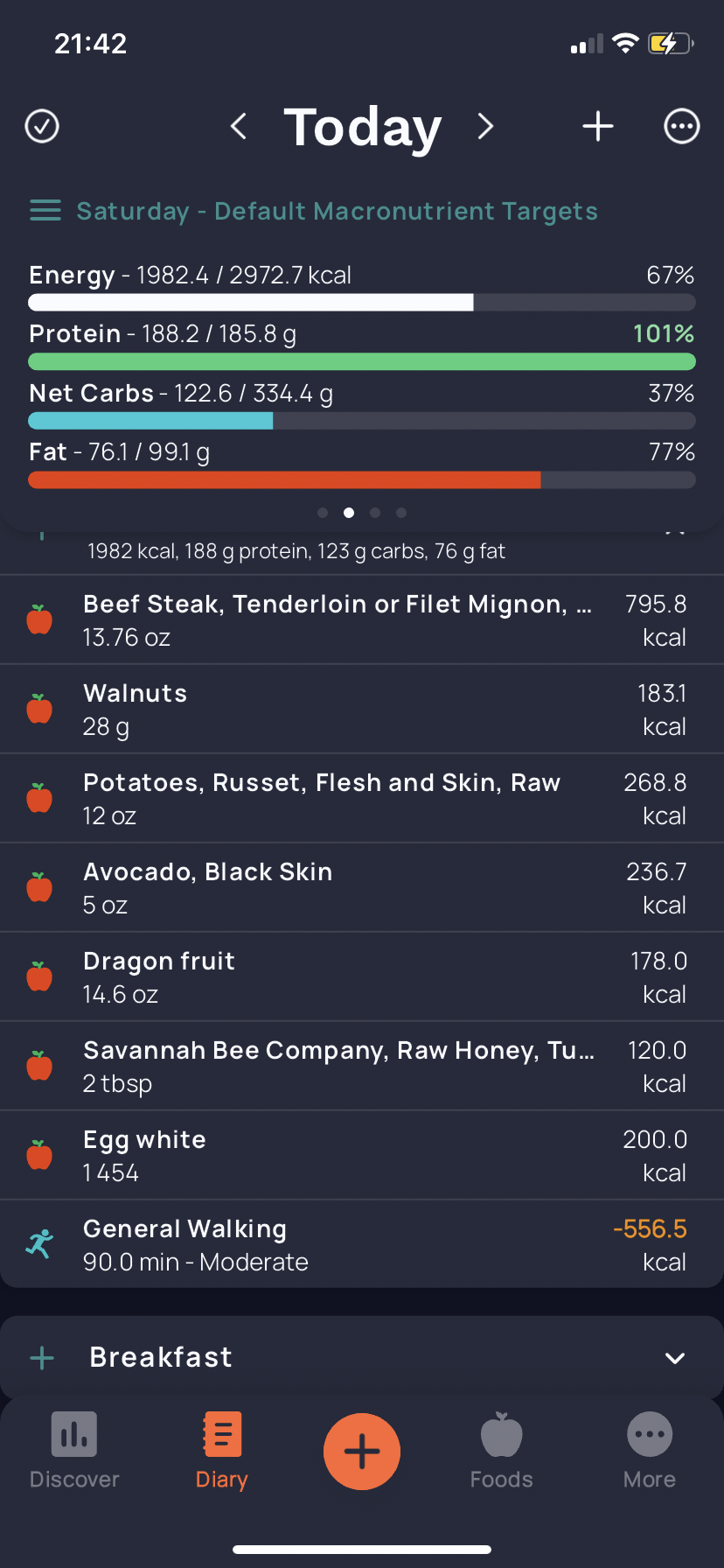Tap the General Walking exercise icon

pyautogui.click(x=40, y=1243)
